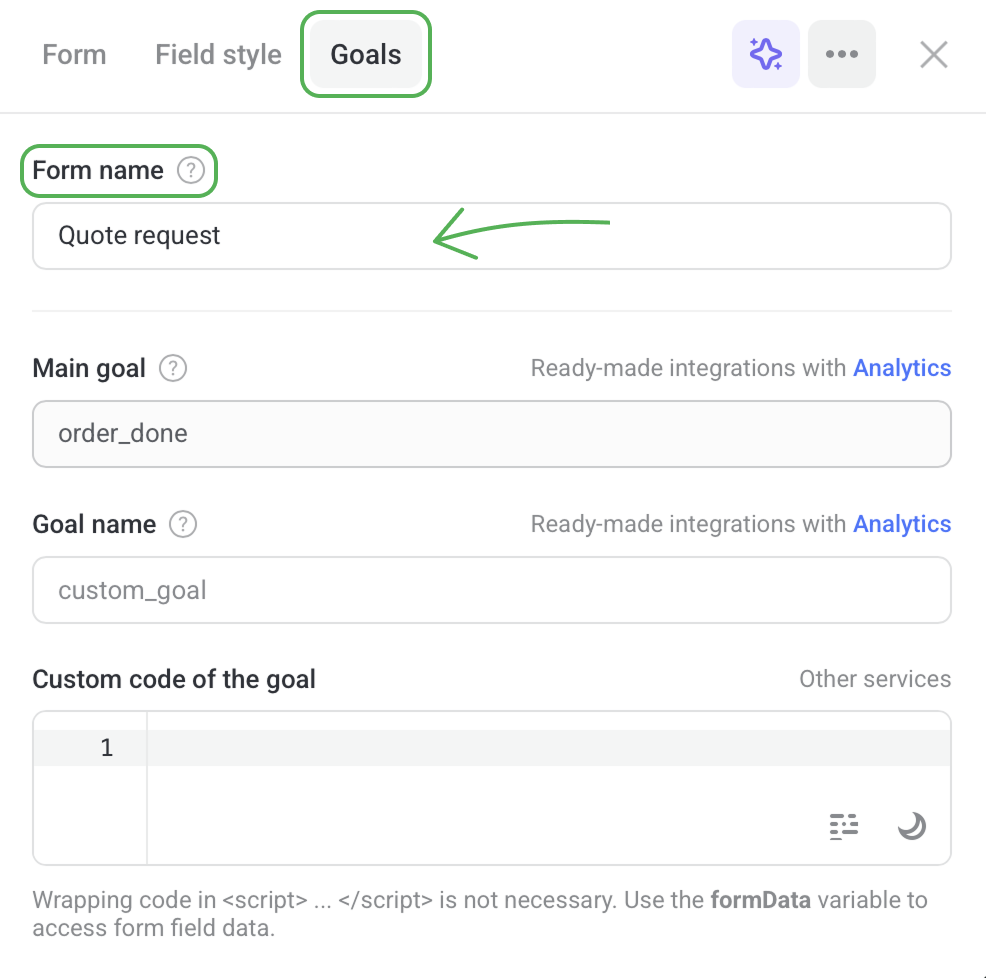The height and width of the screenshot is (978, 986).
Task: Click the Main goal help question icon
Action: (x=173, y=369)
